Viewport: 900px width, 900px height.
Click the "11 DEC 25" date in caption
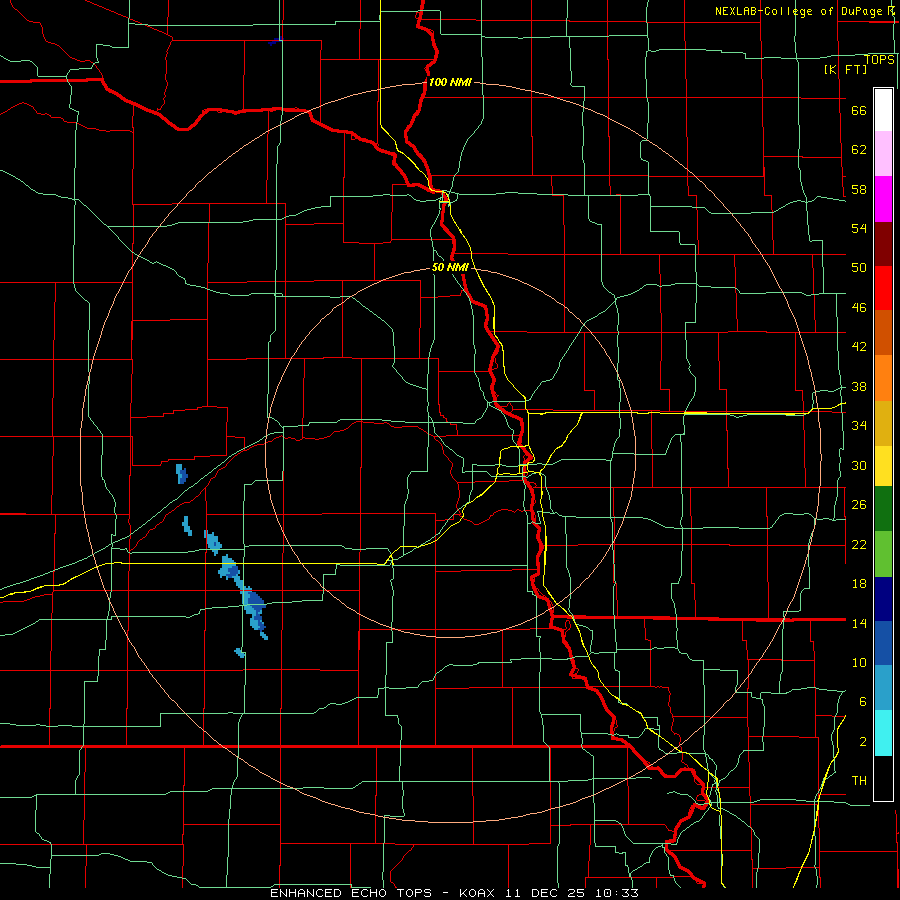(x=547, y=893)
